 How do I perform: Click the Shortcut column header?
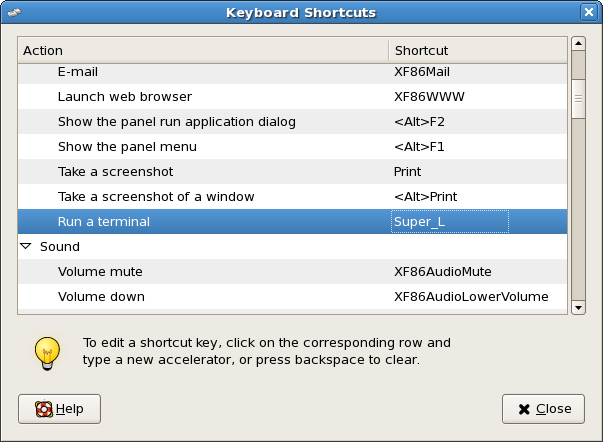(x=476, y=50)
